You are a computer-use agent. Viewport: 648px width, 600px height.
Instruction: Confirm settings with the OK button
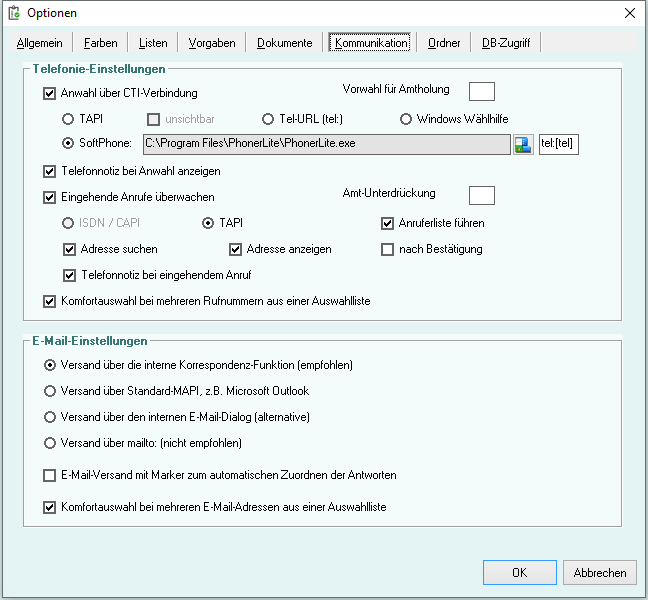point(519,573)
